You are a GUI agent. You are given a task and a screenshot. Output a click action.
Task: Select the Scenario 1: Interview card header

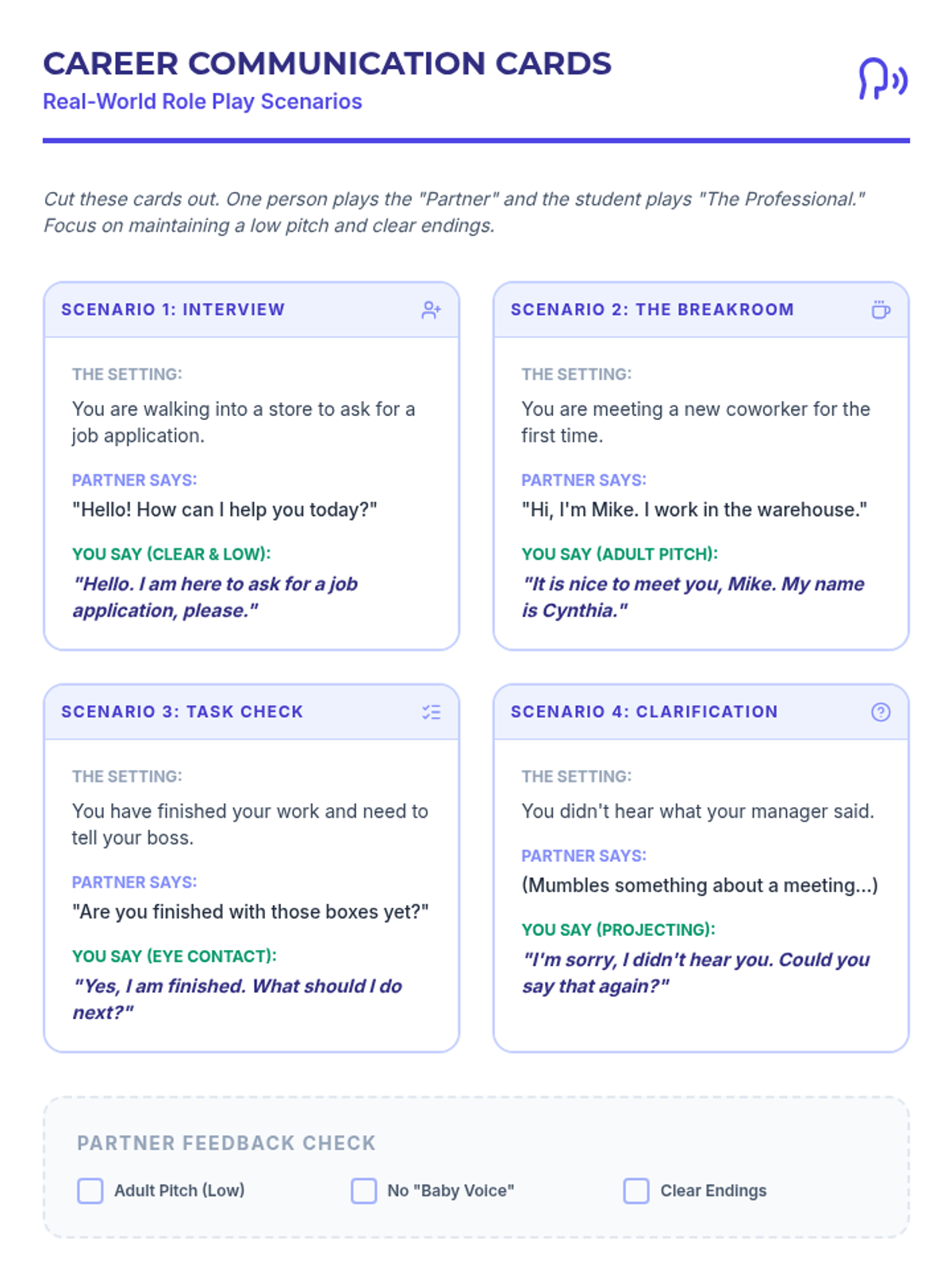pyautogui.click(x=173, y=310)
